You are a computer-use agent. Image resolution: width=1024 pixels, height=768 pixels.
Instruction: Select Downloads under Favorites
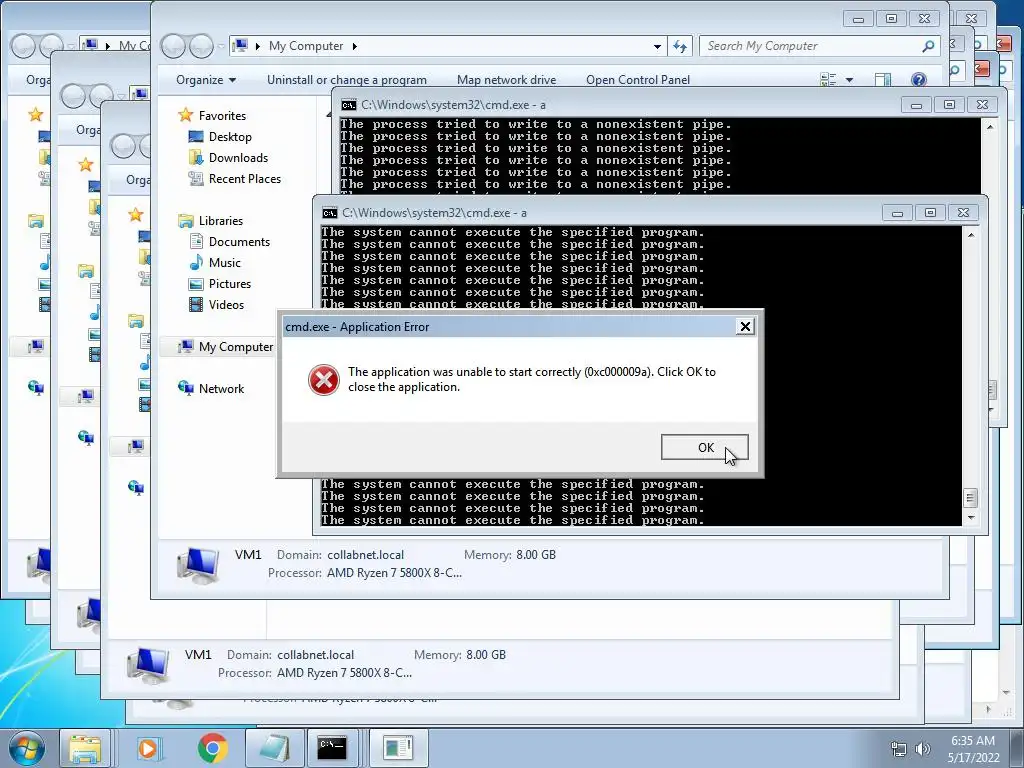(x=238, y=157)
